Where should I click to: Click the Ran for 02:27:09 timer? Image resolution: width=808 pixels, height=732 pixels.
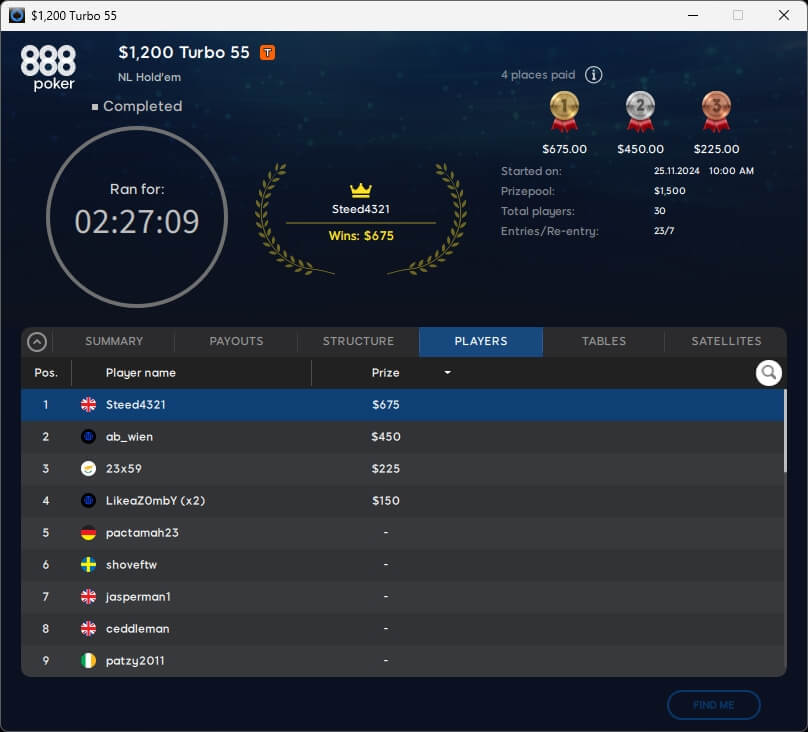point(137,217)
